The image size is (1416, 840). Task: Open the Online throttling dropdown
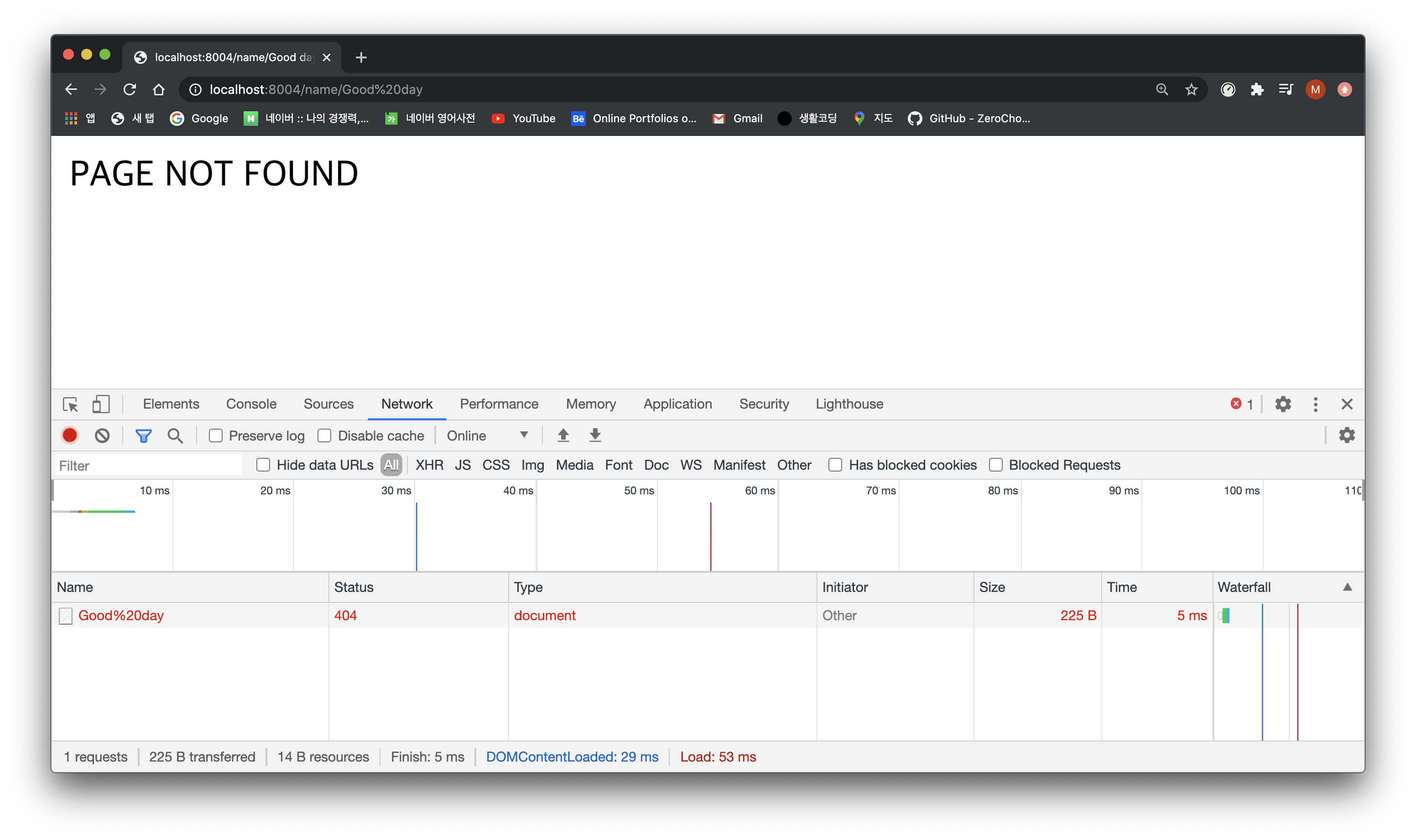[x=487, y=436]
